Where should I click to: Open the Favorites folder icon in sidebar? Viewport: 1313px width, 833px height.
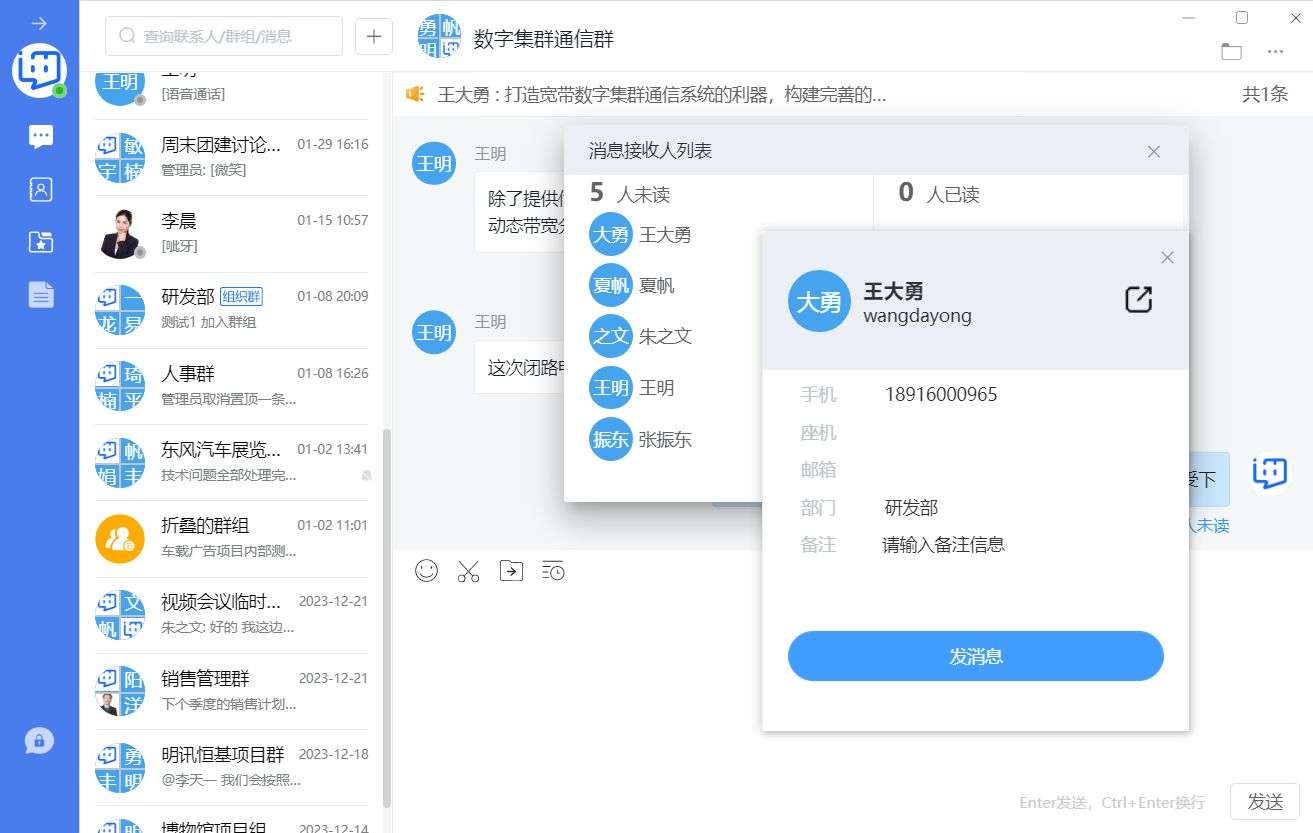click(x=41, y=241)
